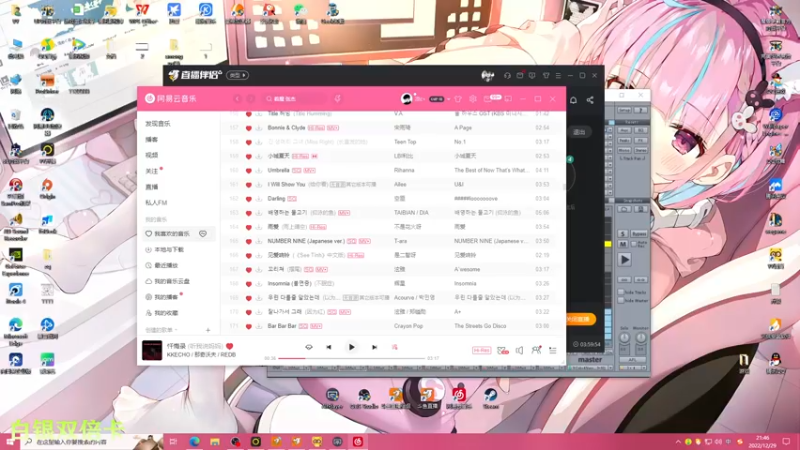The width and height of the screenshot is (800, 450).
Task: Open NetEase Cloud Music settings gear
Action: (x=473, y=99)
